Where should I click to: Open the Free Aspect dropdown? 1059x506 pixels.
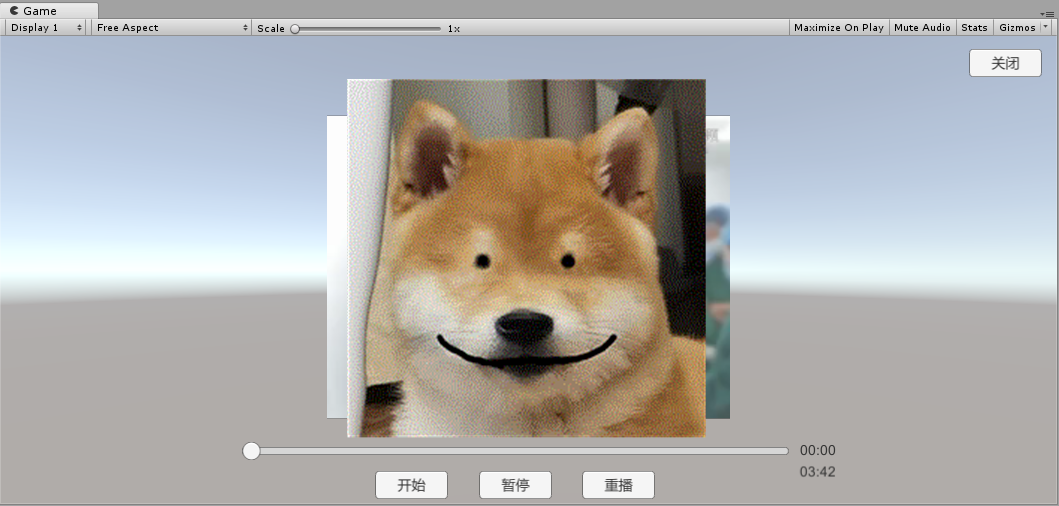click(172, 28)
